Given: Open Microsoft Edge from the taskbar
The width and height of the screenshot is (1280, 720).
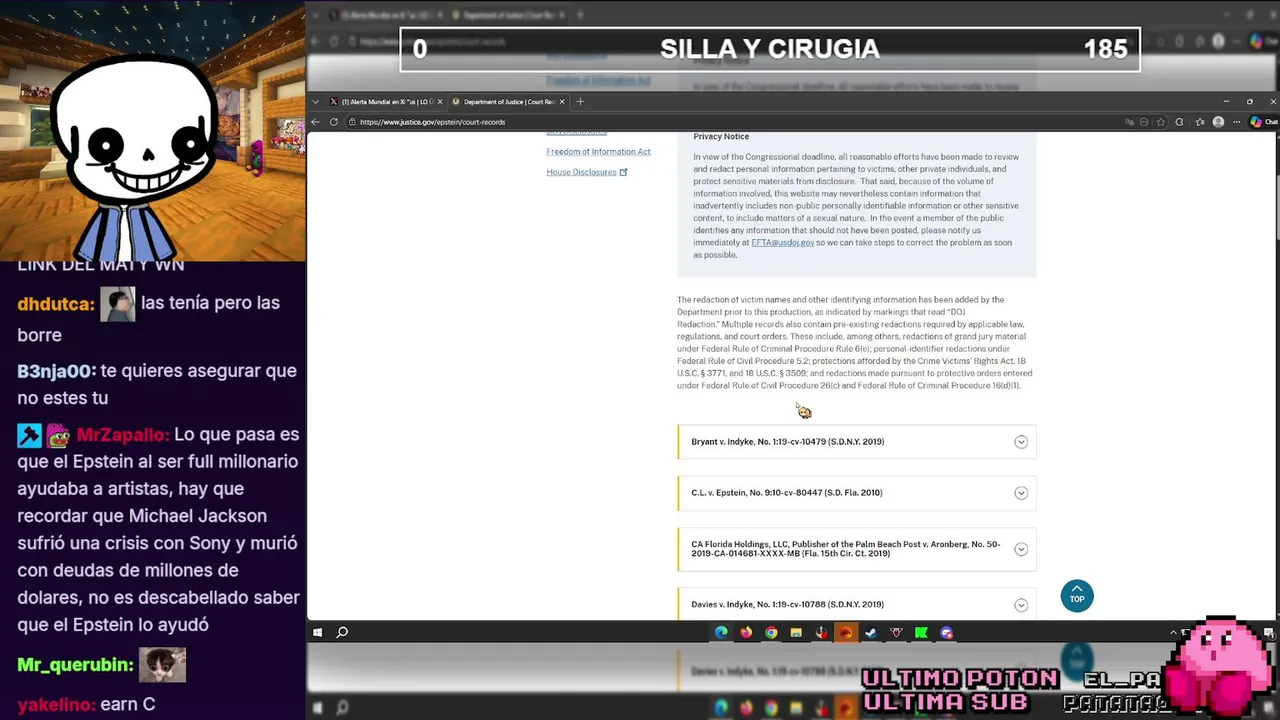Looking at the screenshot, I should point(721,632).
